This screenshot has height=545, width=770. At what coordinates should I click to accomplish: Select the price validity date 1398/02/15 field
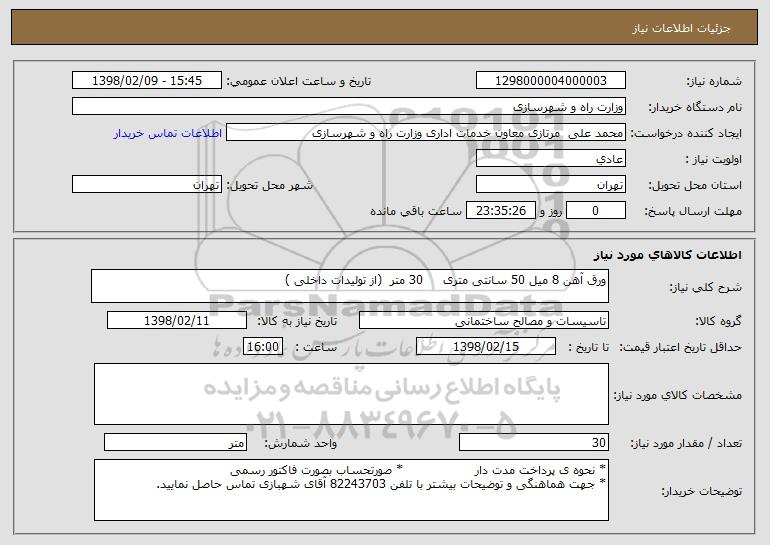(486, 347)
